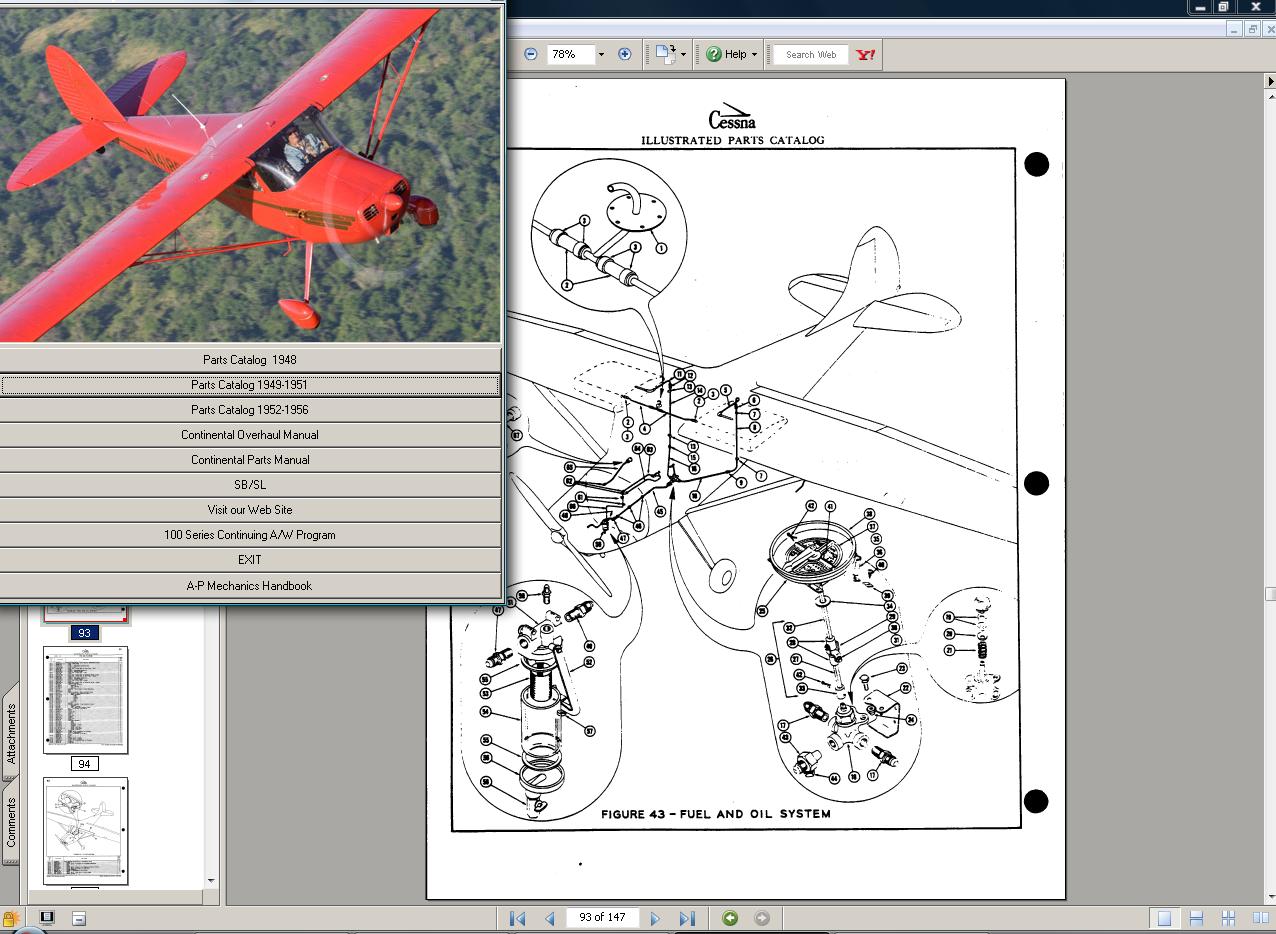Screen dimensions: 1276x934
Task: Toggle continuous page layout mode
Action: coord(1196,917)
